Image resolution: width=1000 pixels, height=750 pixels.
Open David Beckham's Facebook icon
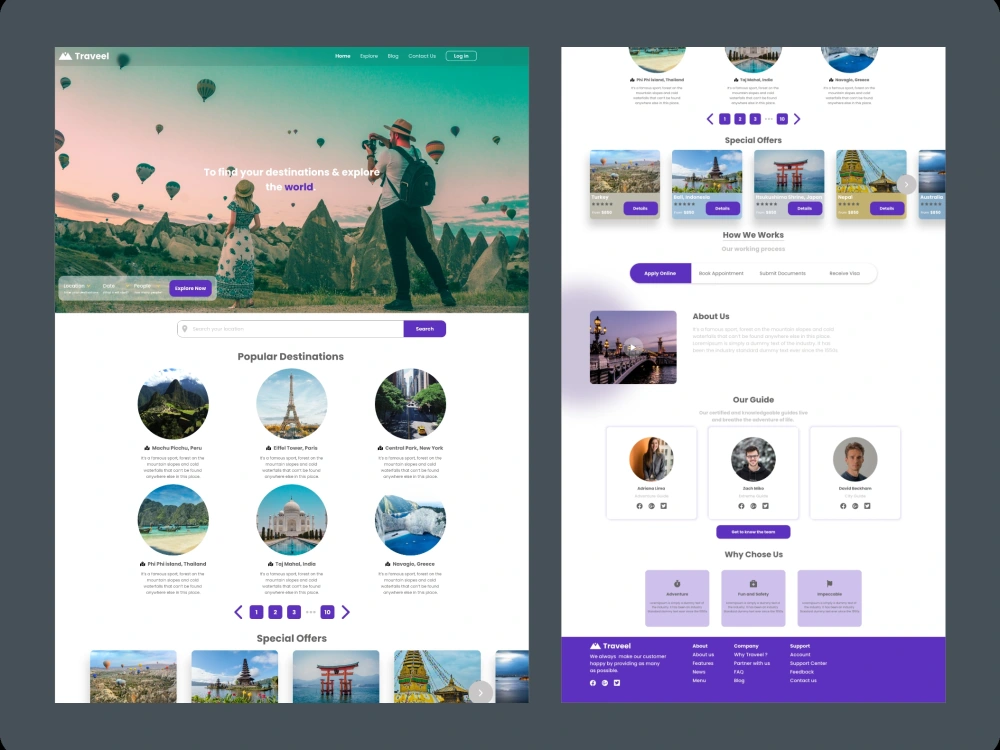843,506
